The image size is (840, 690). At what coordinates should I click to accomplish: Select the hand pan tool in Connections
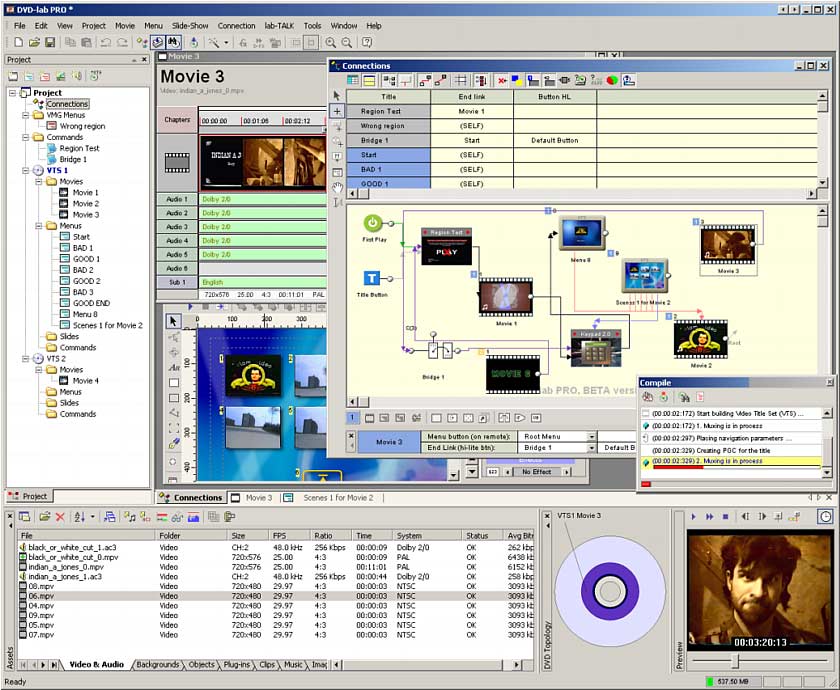(337, 187)
